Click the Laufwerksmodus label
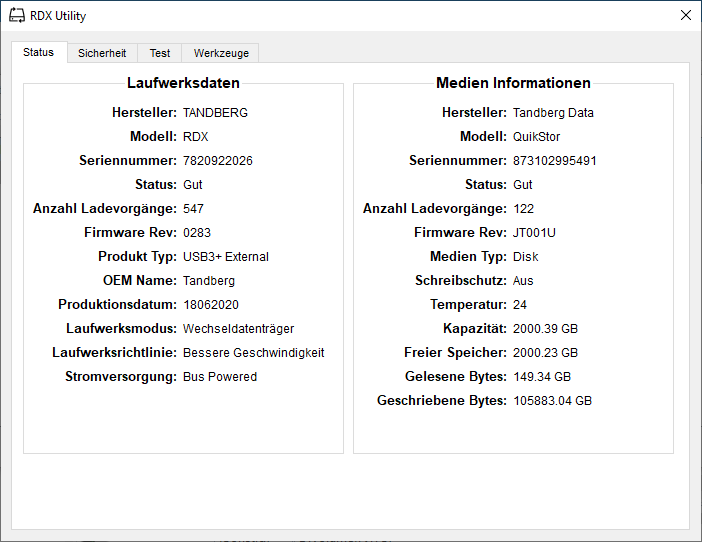 coord(122,329)
